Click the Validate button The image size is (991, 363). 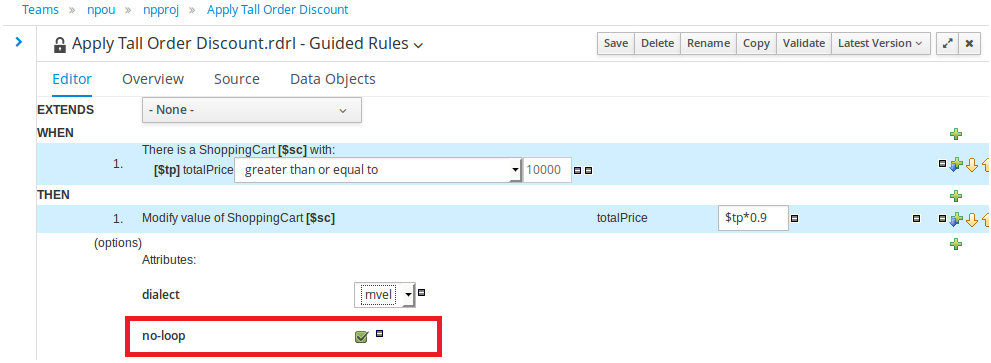point(804,43)
